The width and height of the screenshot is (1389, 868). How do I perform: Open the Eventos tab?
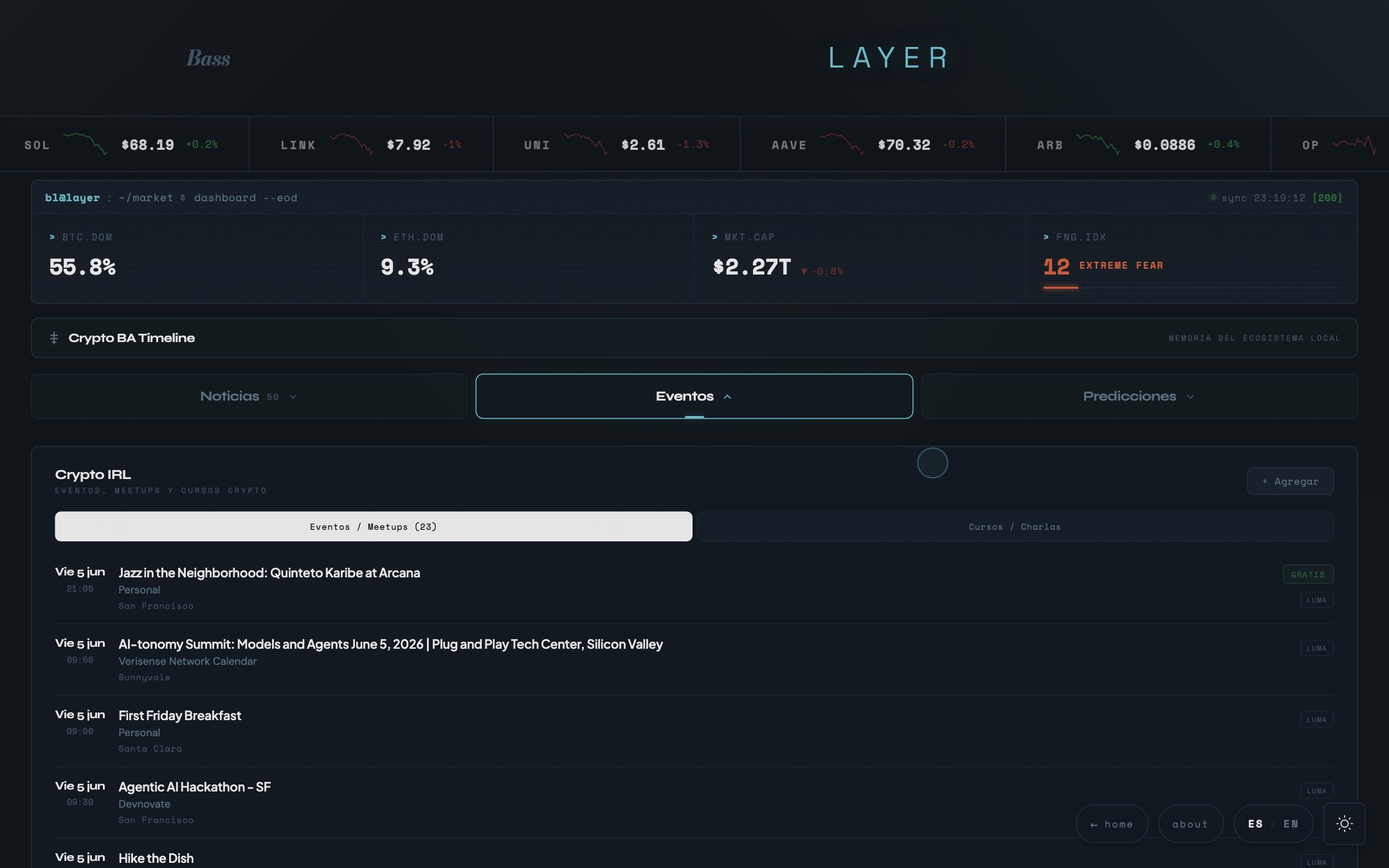(694, 396)
